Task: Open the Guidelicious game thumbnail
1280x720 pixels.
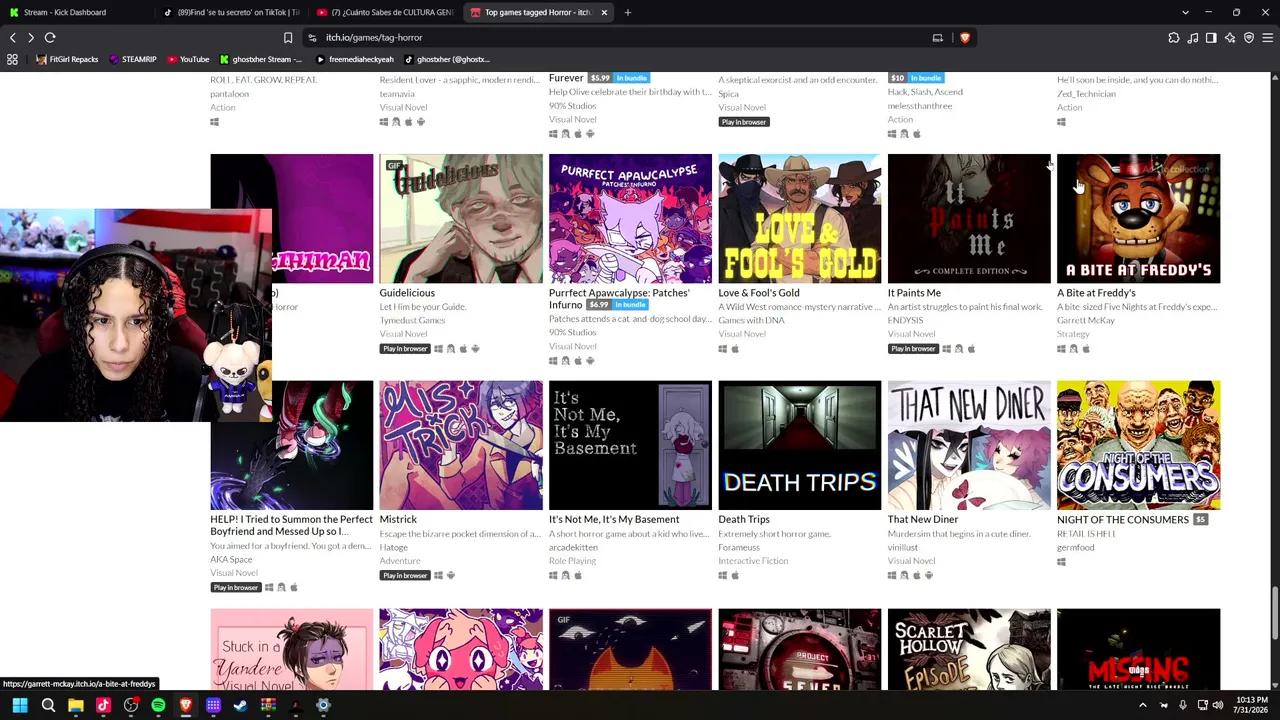Action: tap(461, 218)
